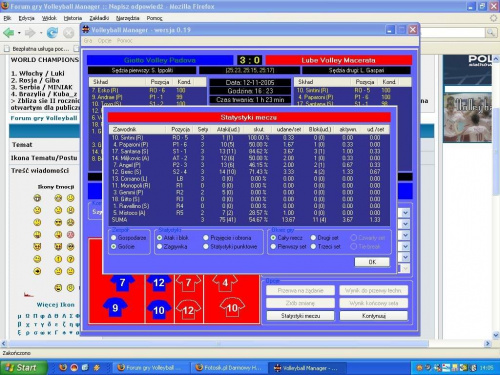Click the SUMA totals row
Viewport: 500px width, 375px height.
click(249, 220)
